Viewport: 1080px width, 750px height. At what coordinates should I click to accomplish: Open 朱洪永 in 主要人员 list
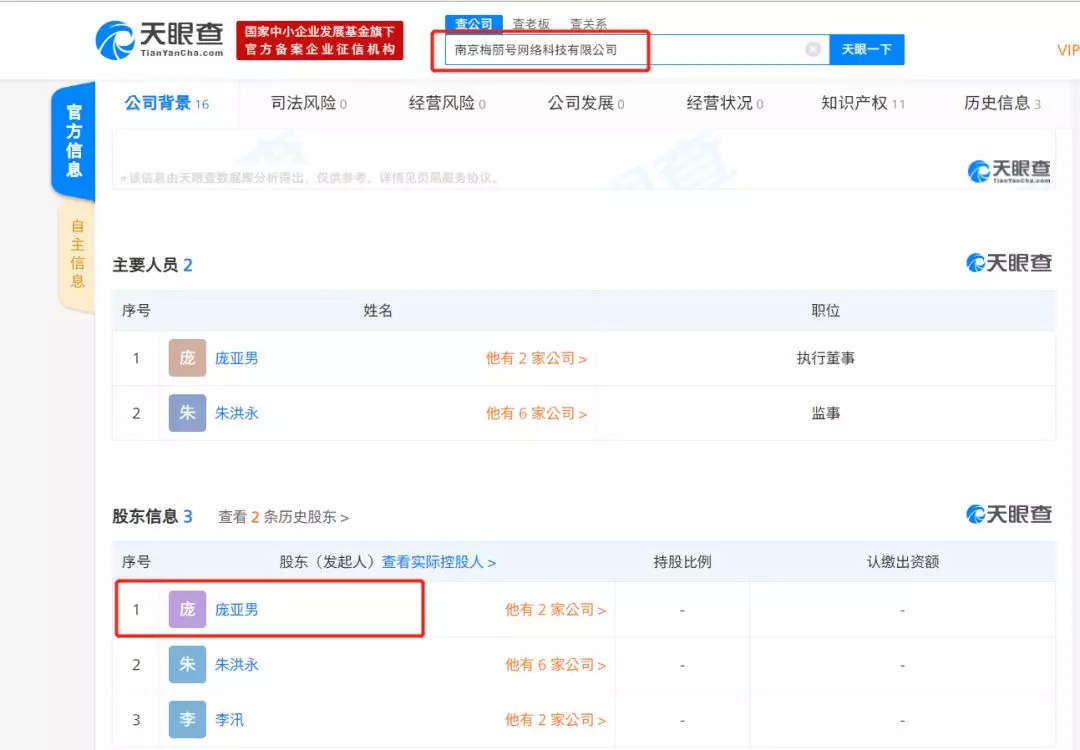coord(236,413)
